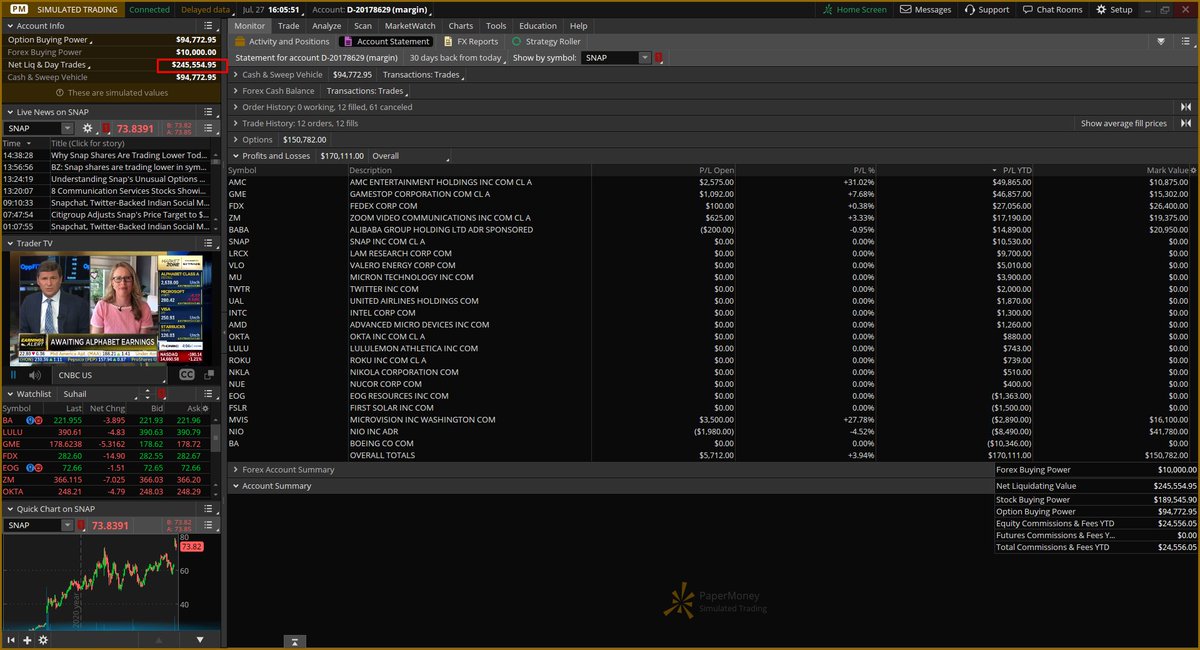This screenshot has width=1200, height=650.
Task: Open the Overall P&L grouping dropdown
Action: 410,156
